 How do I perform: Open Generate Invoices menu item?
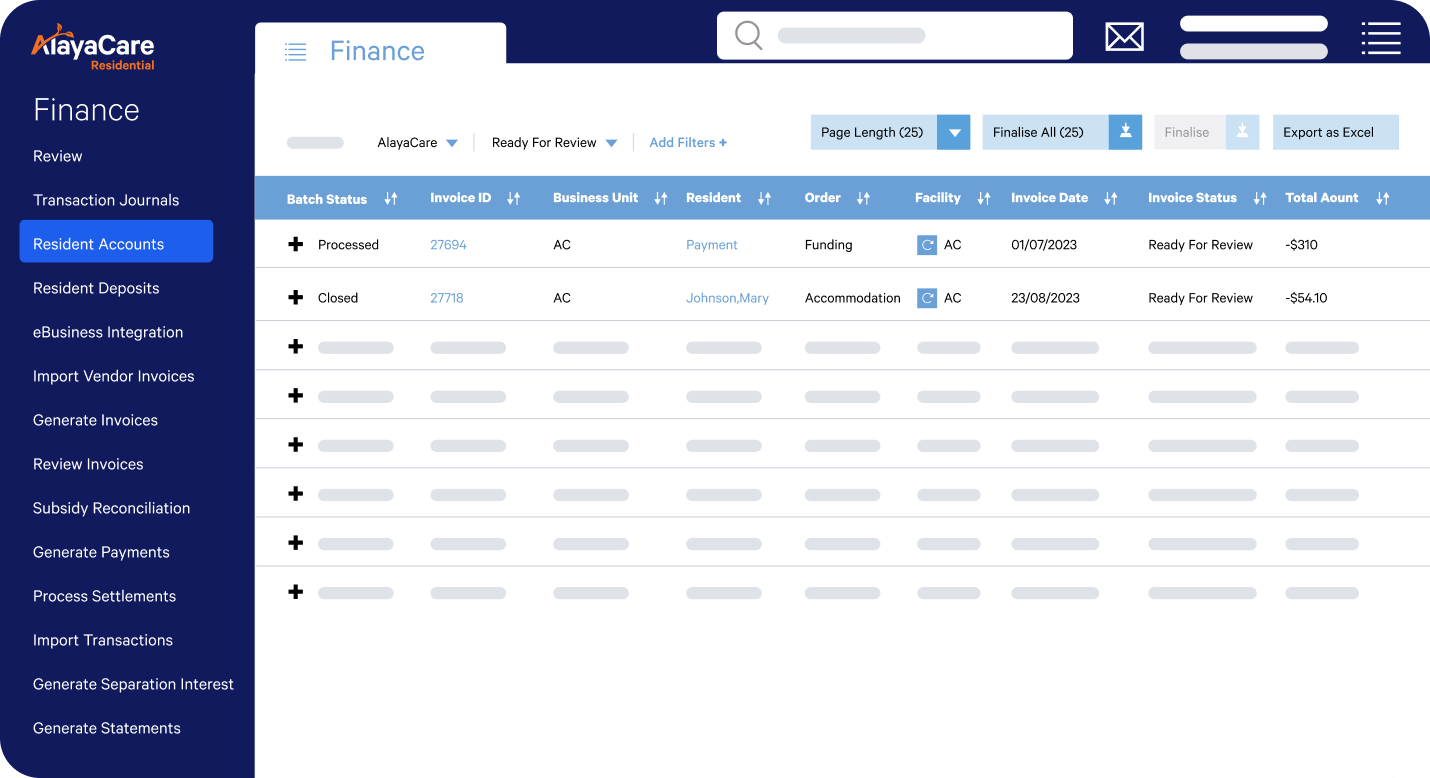point(95,420)
